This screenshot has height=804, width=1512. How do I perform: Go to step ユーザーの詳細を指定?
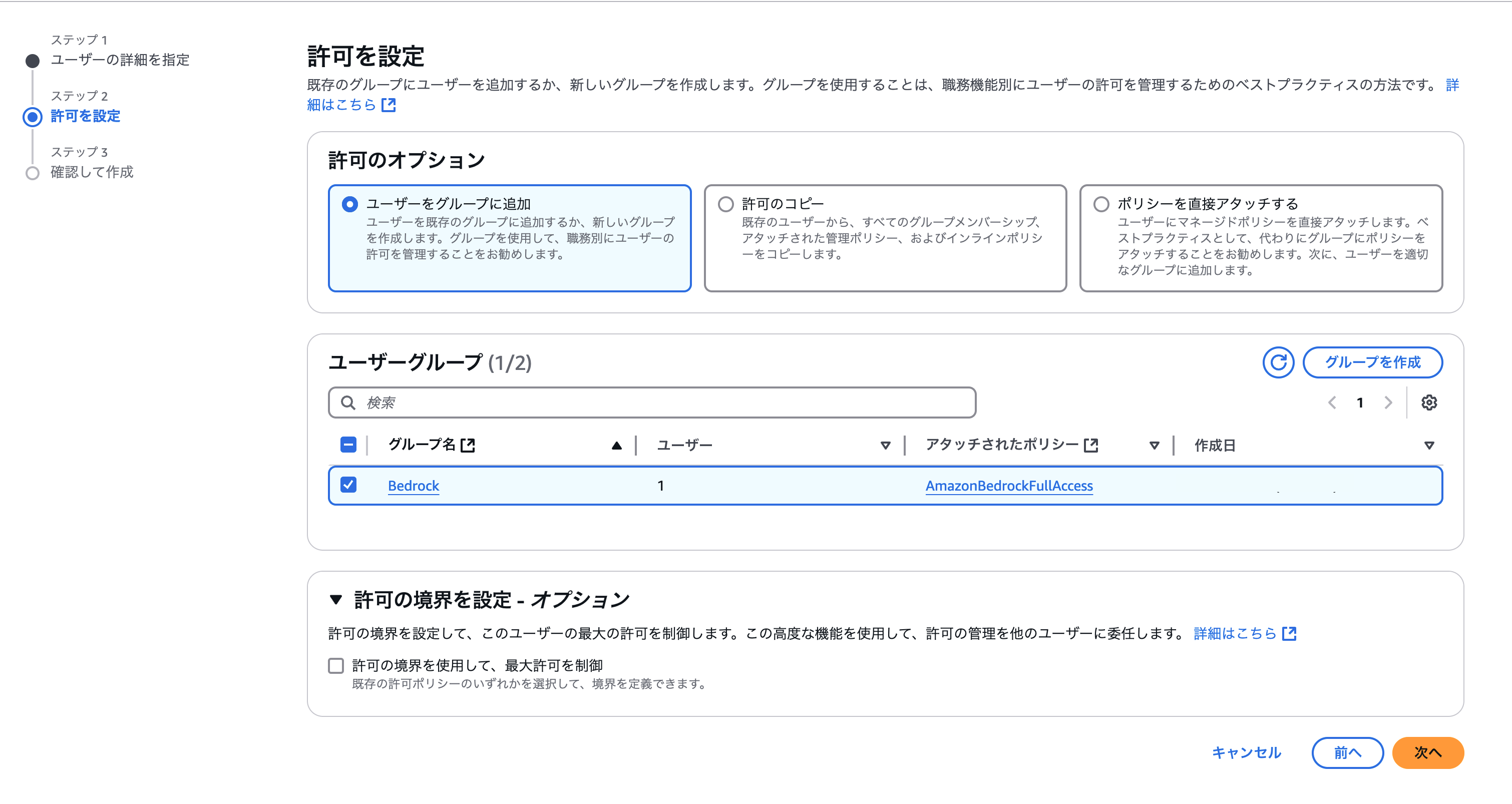pyautogui.click(x=120, y=60)
